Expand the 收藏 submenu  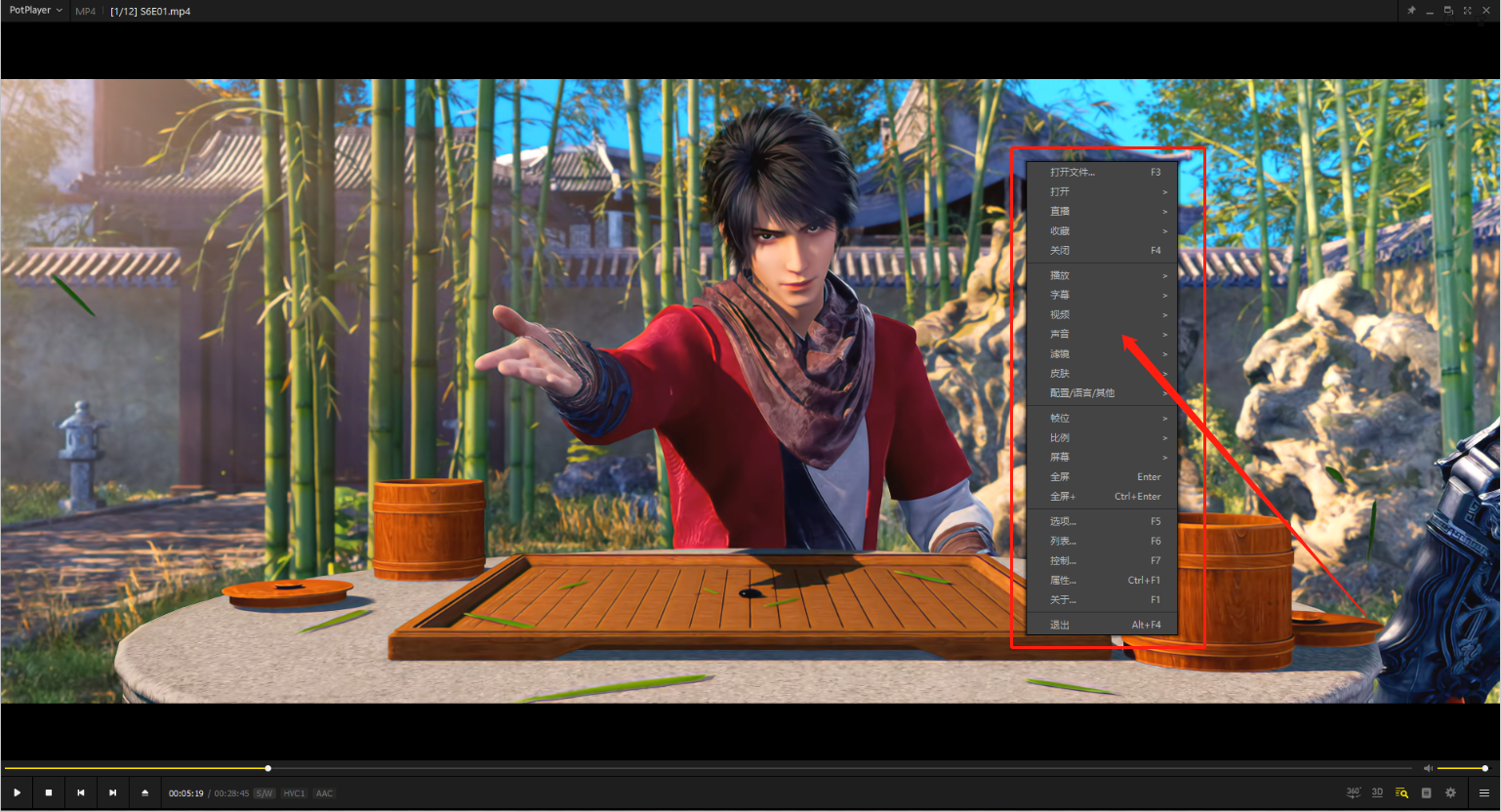pos(1102,230)
